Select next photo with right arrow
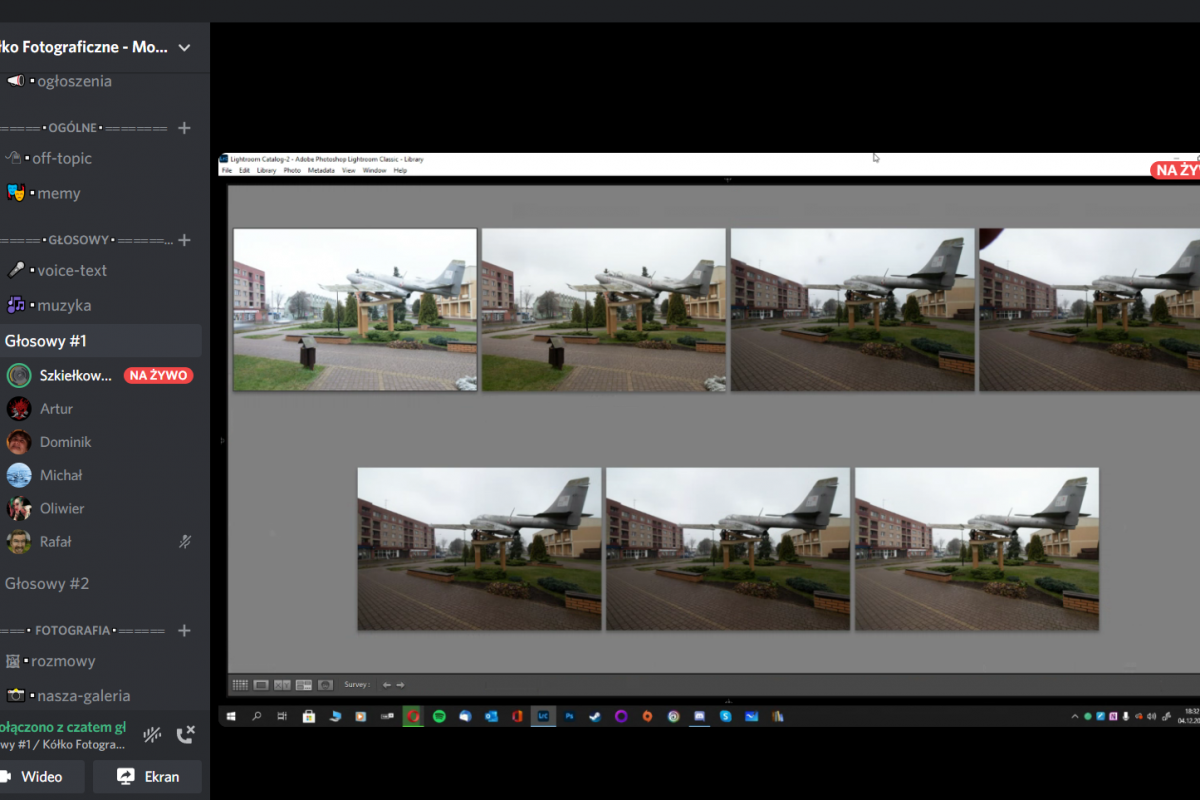1200x800 pixels. pos(400,685)
